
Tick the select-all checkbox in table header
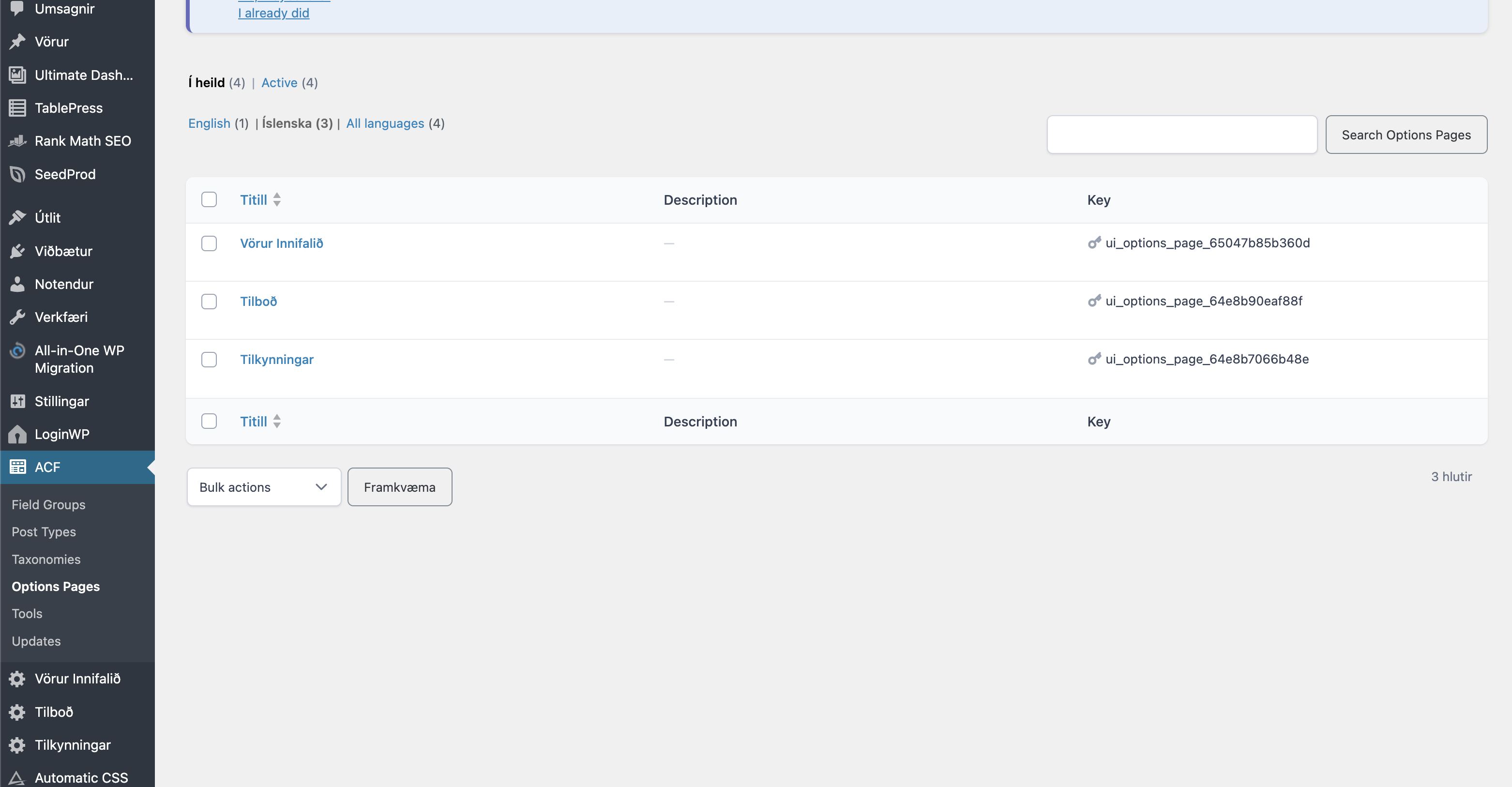(x=209, y=199)
